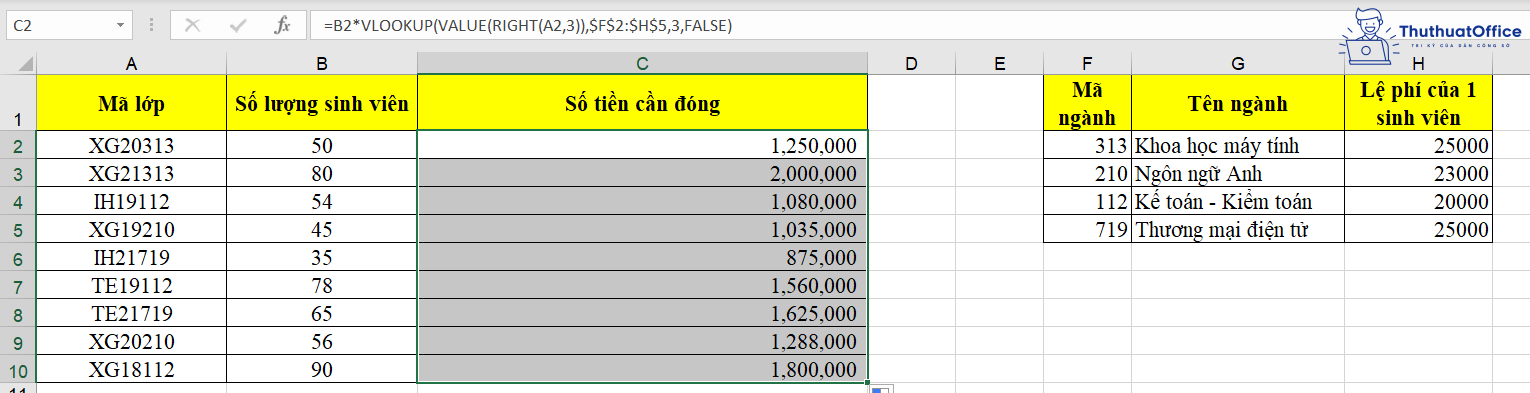Click the Cancel (X) formula bar icon
This screenshot has width=1530, height=393.
tap(192, 25)
